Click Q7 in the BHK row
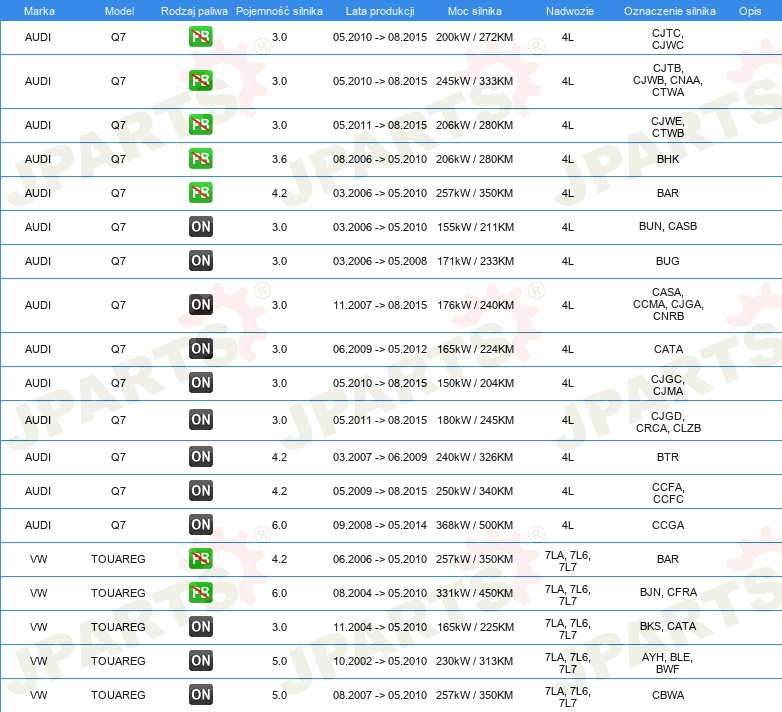782x712 pixels. 118,159
